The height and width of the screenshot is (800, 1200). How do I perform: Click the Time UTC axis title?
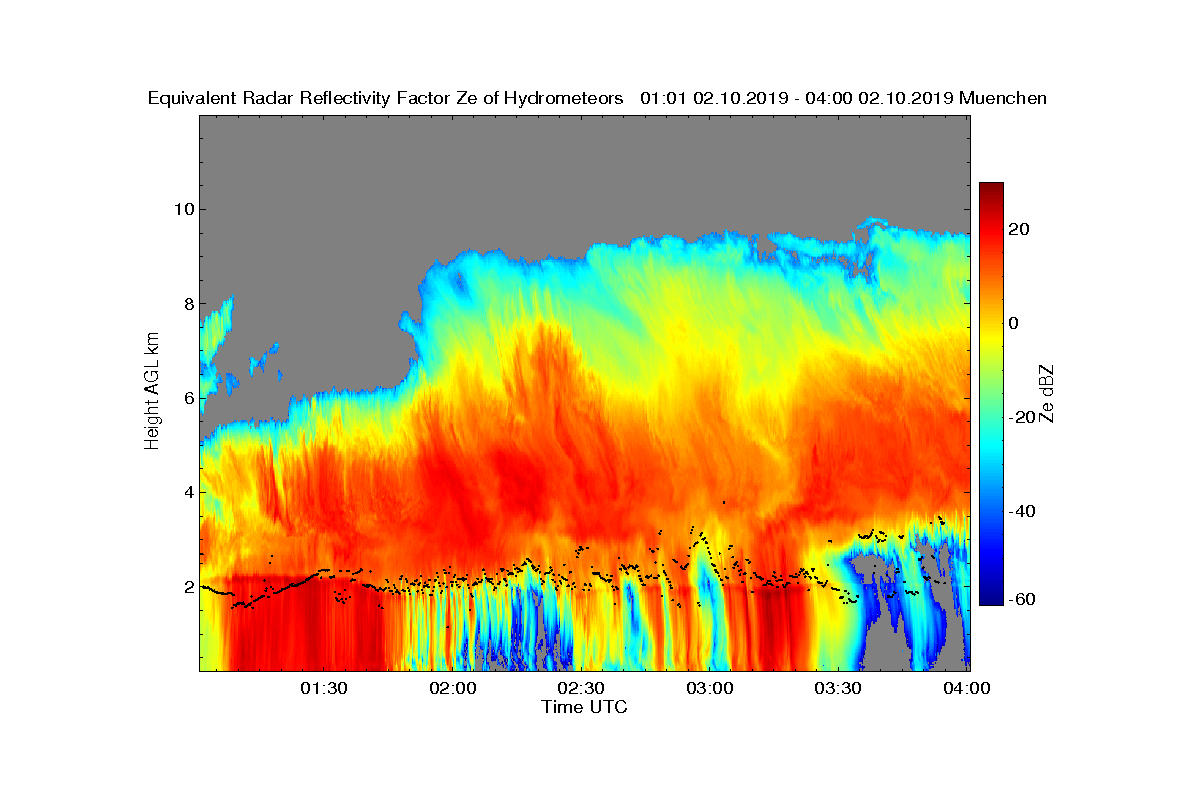pyautogui.click(x=584, y=707)
